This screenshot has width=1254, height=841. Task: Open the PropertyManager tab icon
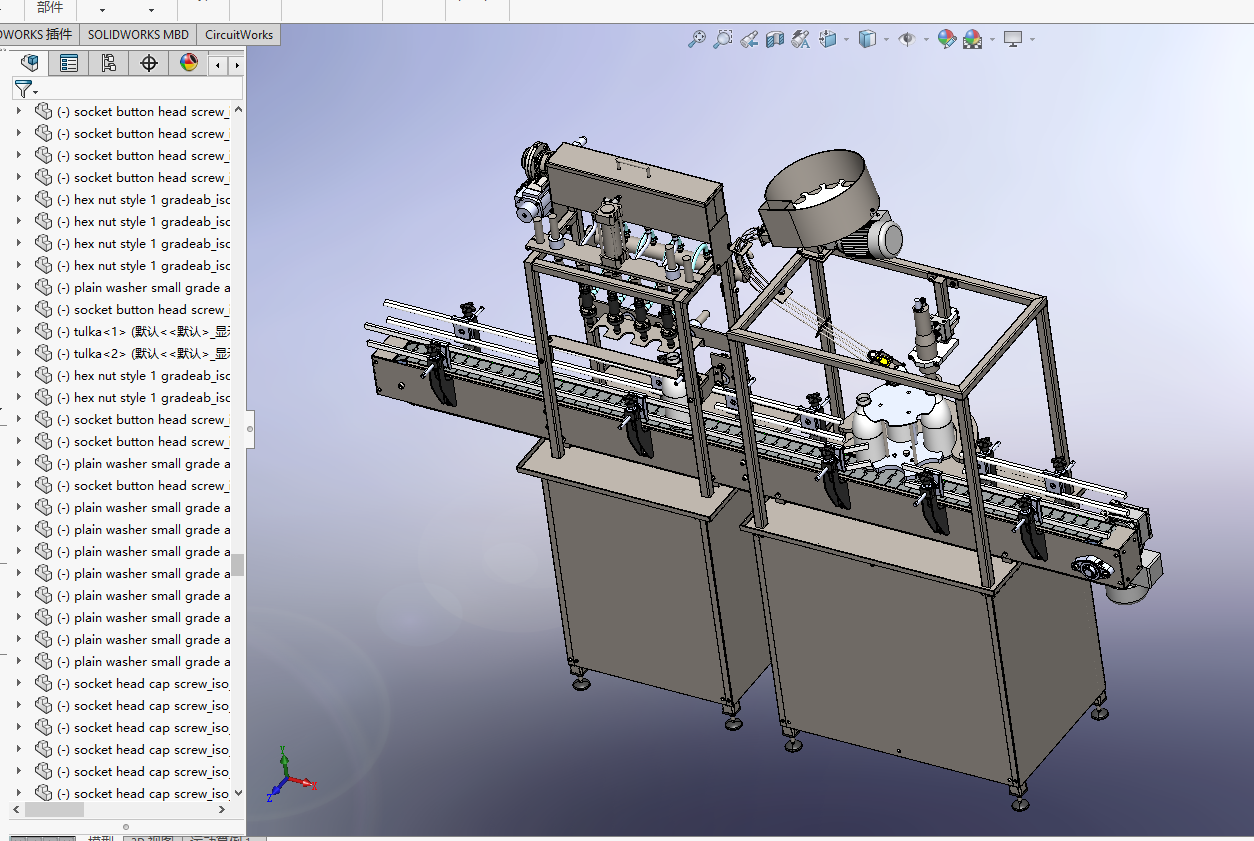click(x=69, y=64)
